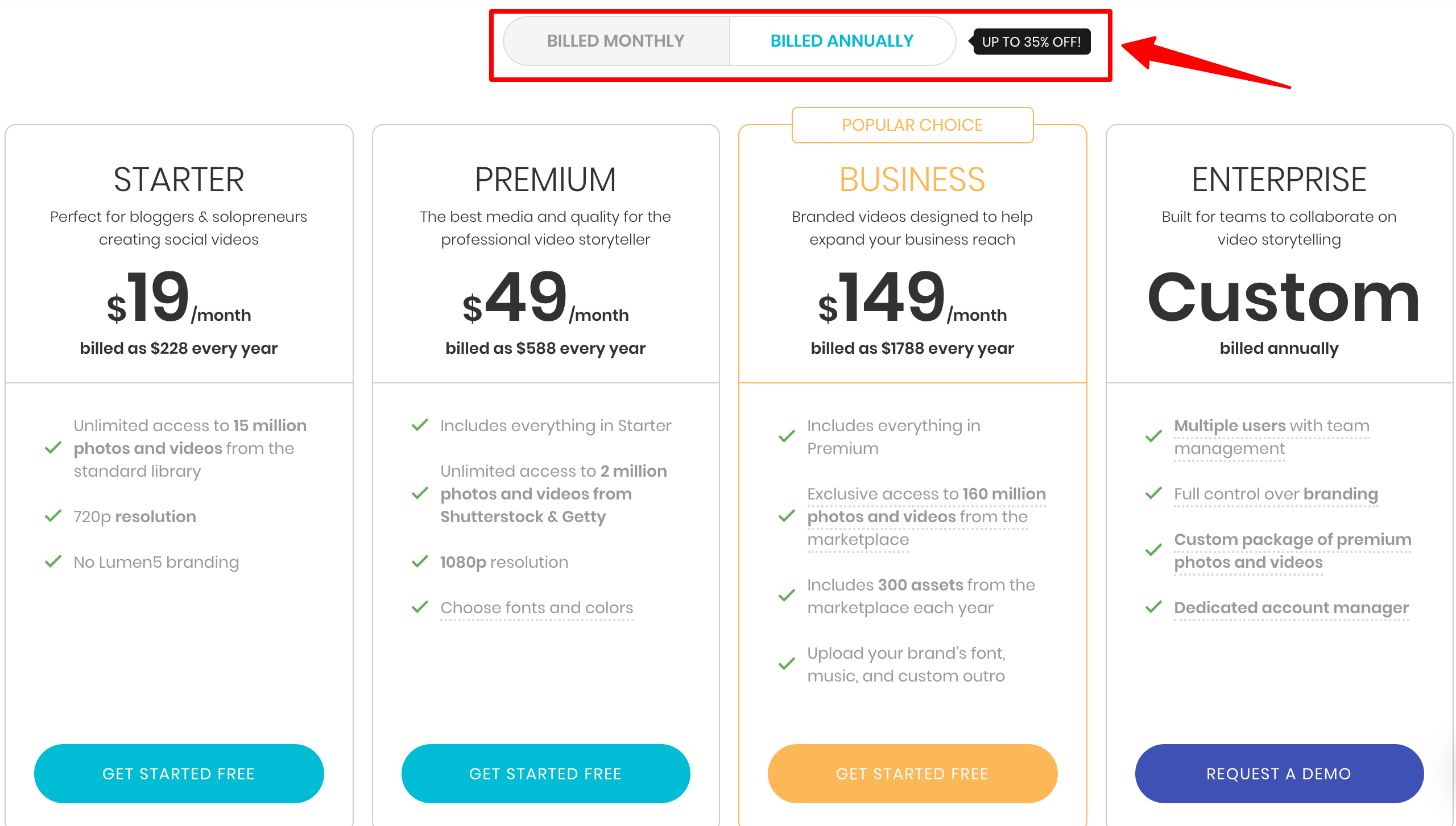
Task: Click checkmark beside Includes everything in Premium
Action: (787, 437)
